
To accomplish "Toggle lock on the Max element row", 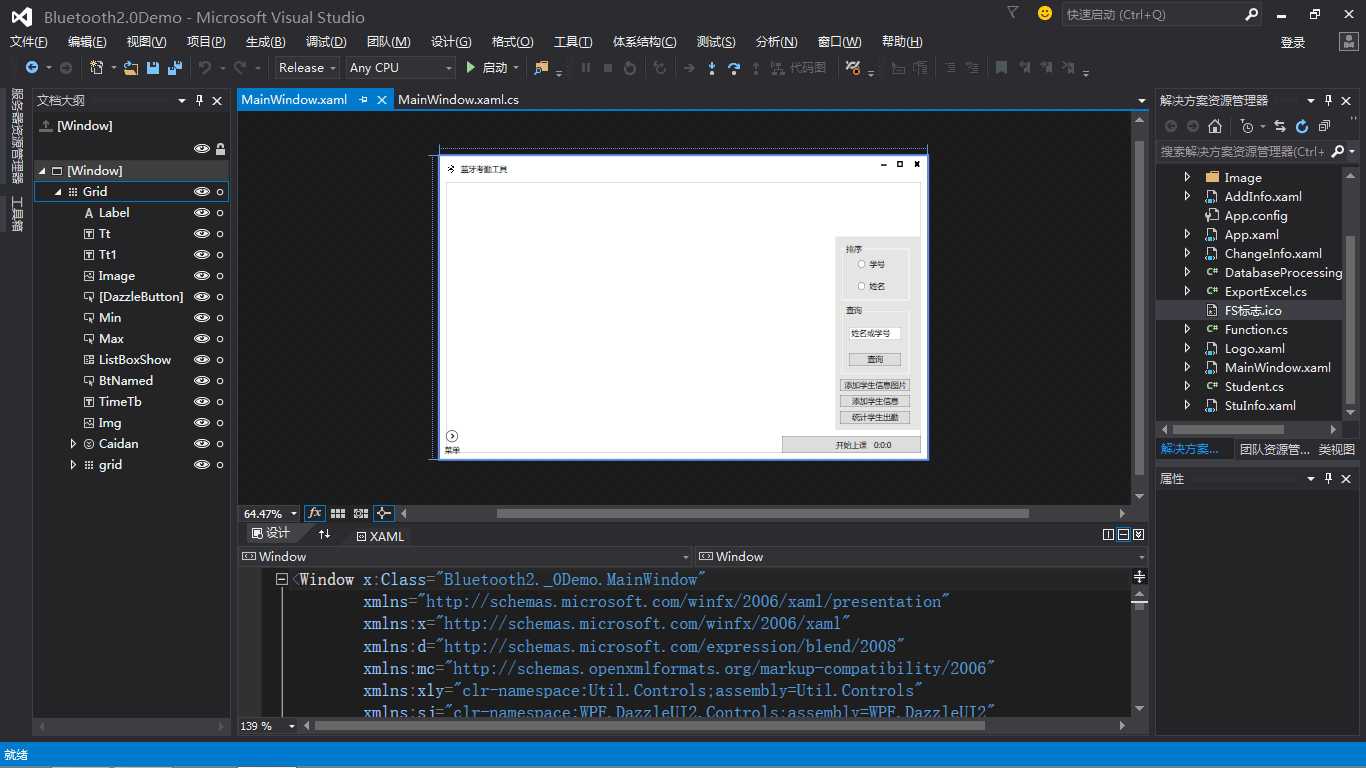I will [220, 339].
